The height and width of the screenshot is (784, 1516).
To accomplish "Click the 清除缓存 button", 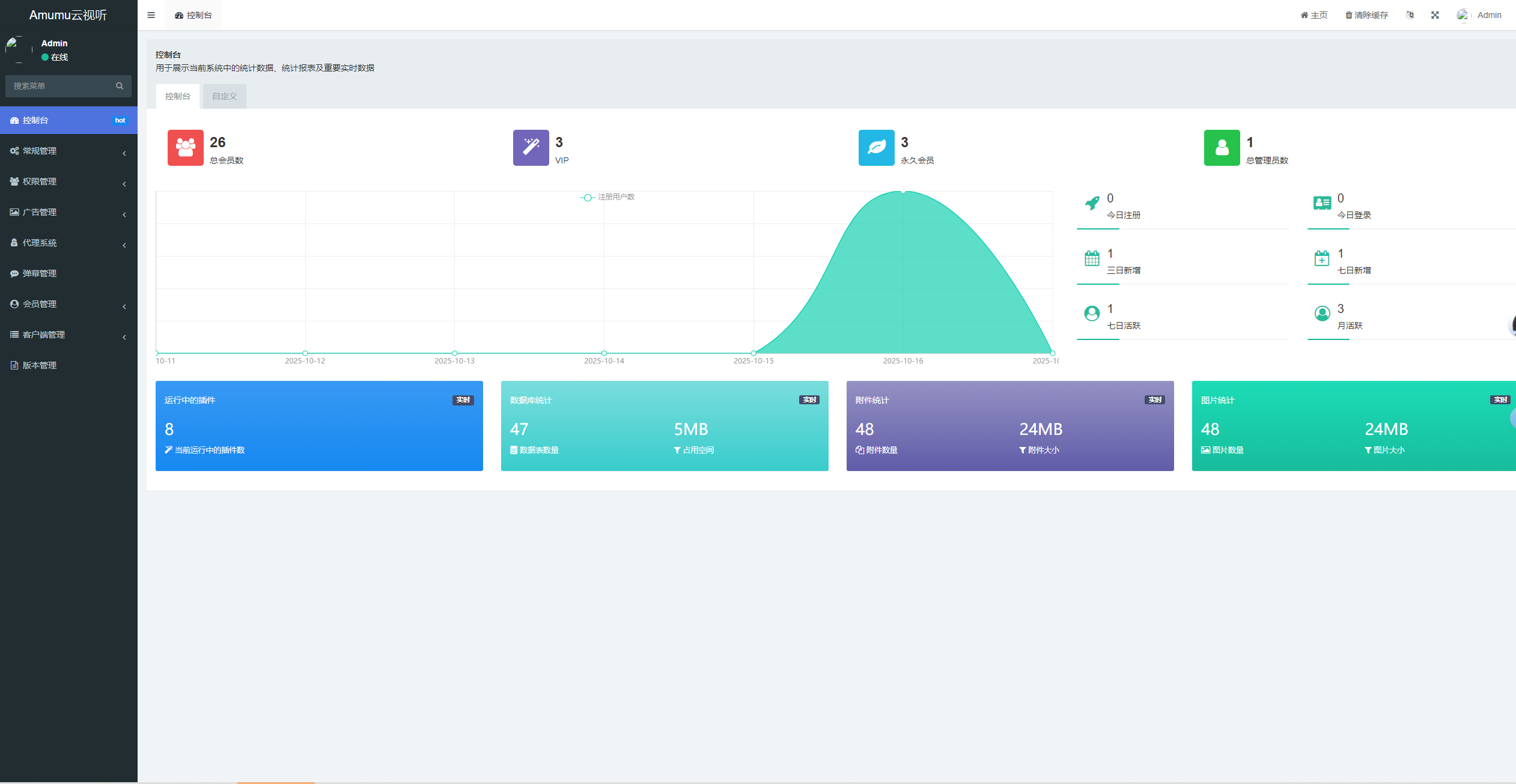I will pyautogui.click(x=1366, y=15).
